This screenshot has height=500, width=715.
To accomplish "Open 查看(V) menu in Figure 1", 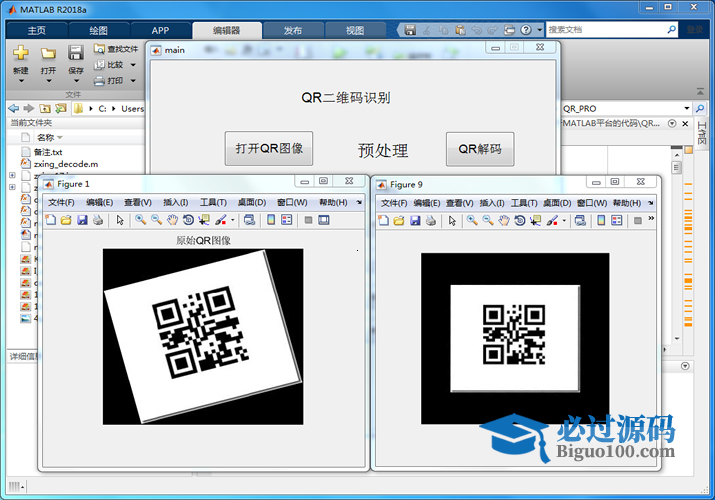I will point(138,202).
